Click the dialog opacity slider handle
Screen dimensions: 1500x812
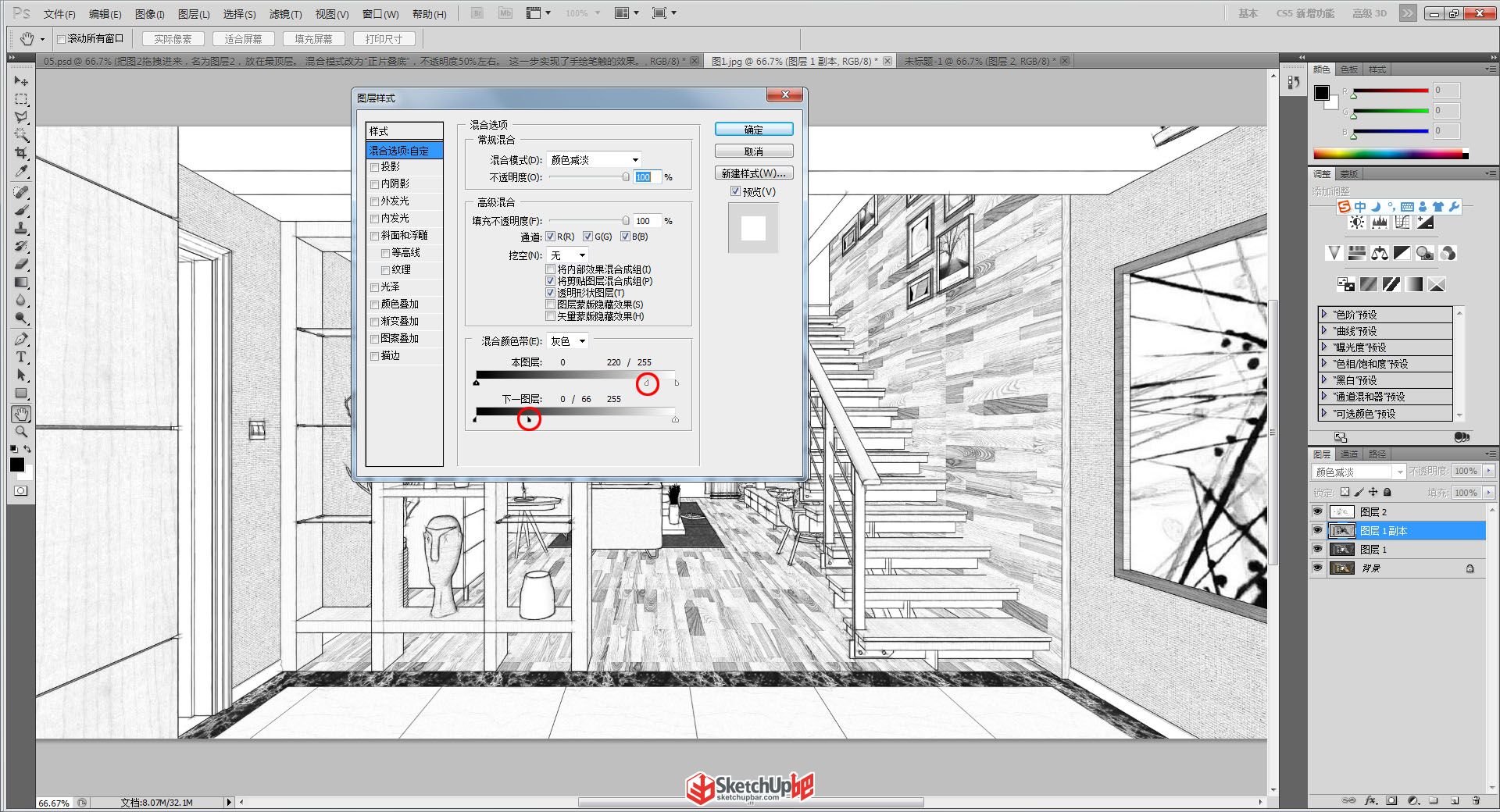click(x=626, y=177)
